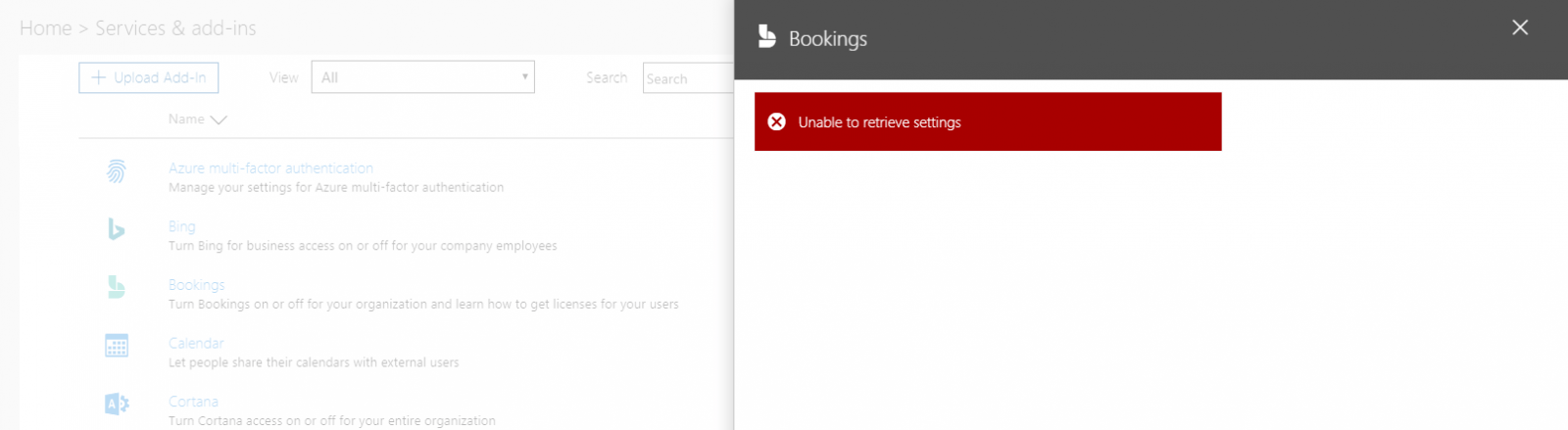Screen dimensions: 1568x430
Task: Open the Cortana service link
Action: point(193,402)
